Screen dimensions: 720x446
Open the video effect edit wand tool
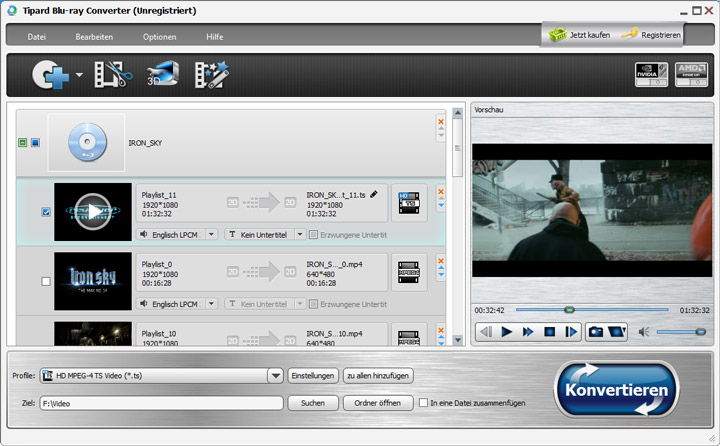pyautogui.click(x=211, y=74)
